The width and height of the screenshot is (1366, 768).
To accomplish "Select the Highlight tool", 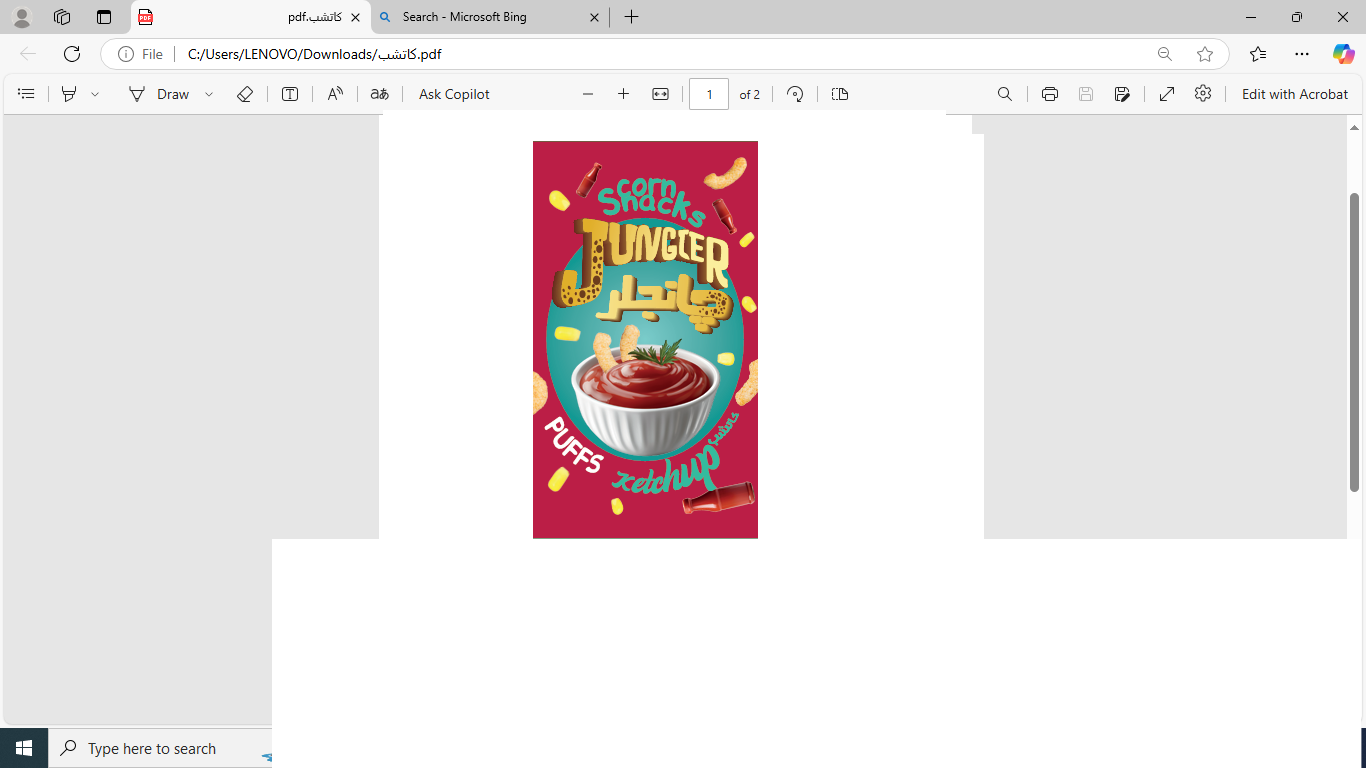I will click(69, 94).
